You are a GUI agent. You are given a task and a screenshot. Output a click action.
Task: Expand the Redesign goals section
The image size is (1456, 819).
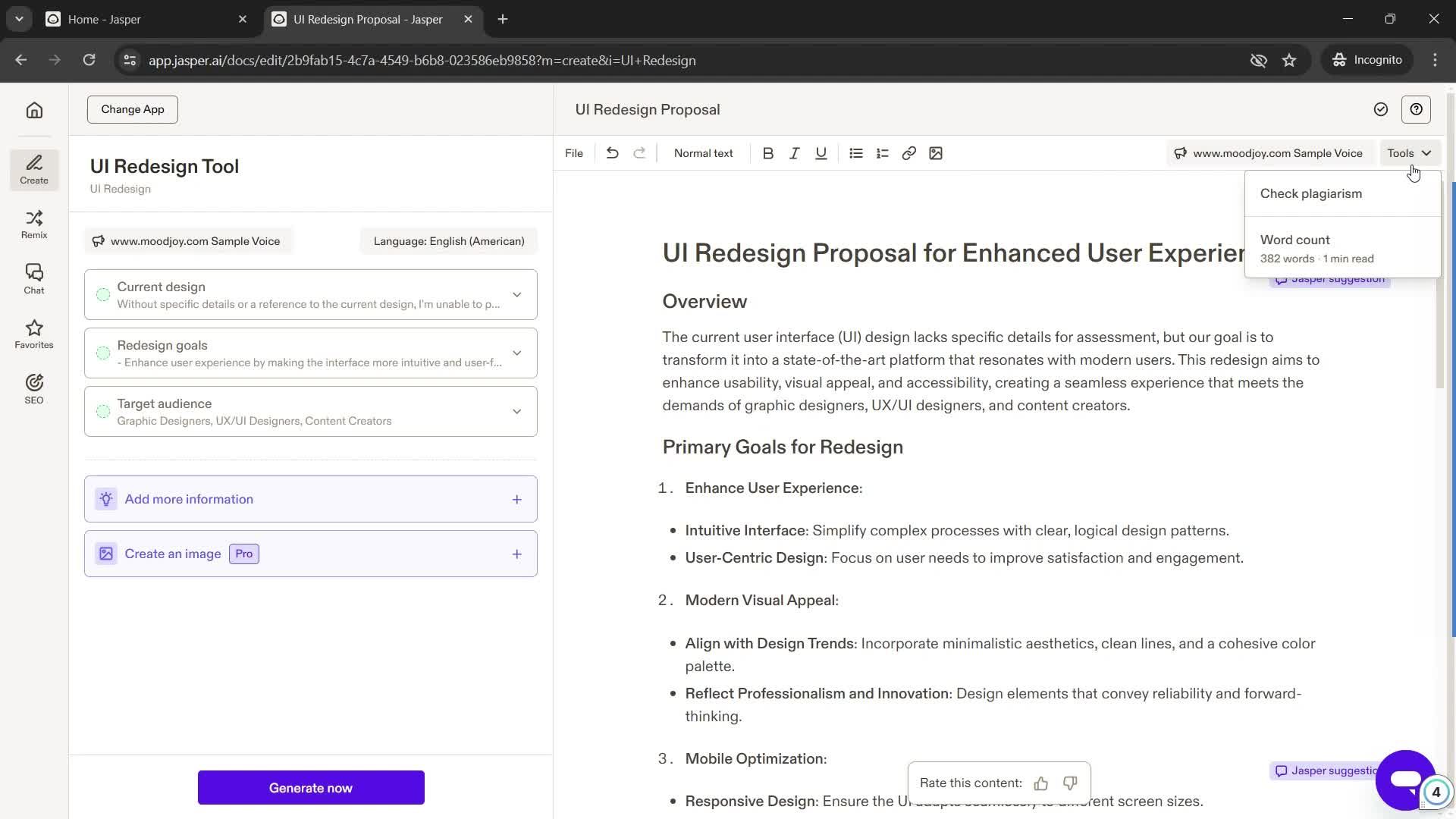[x=517, y=352]
